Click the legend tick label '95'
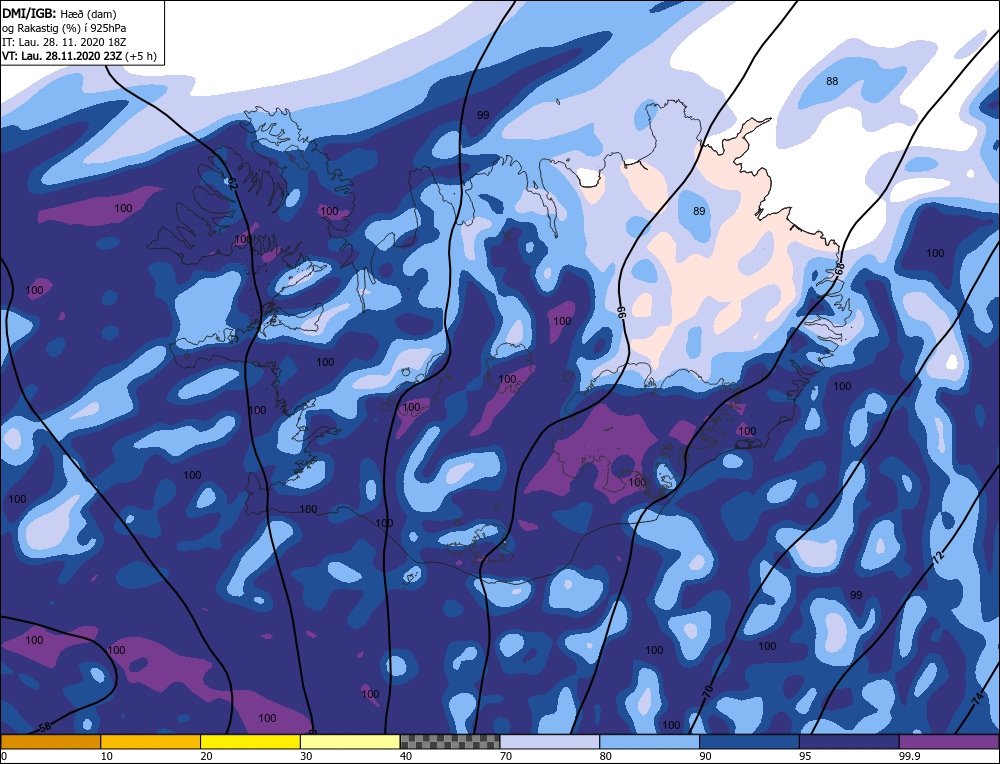Image resolution: width=1000 pixels, height=764 pixels. point(805,756)
